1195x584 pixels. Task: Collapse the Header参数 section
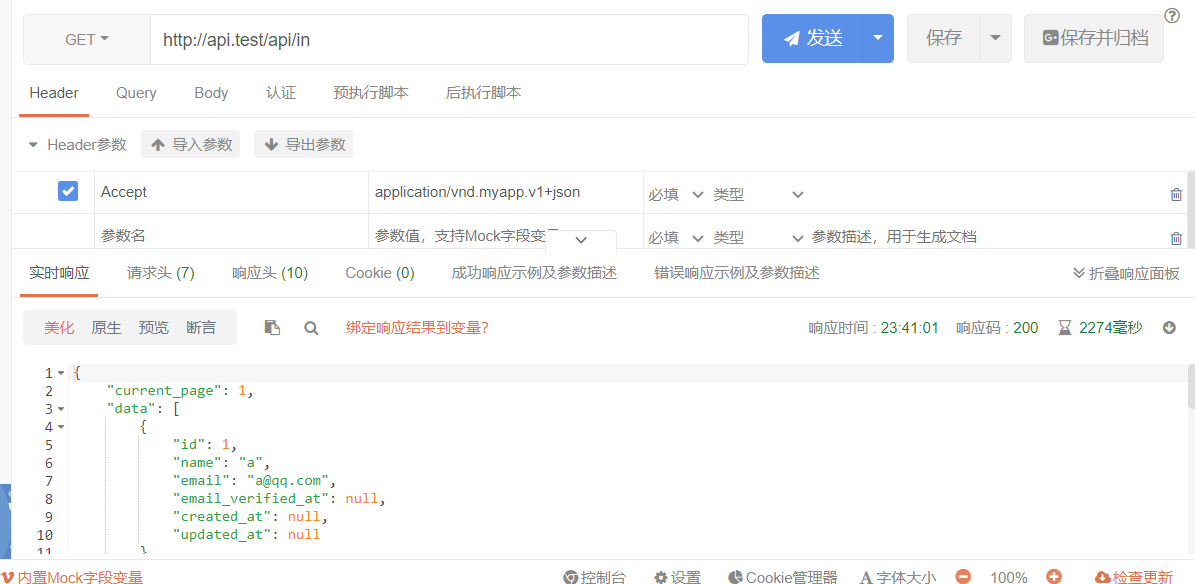click(x=33, y=145)
